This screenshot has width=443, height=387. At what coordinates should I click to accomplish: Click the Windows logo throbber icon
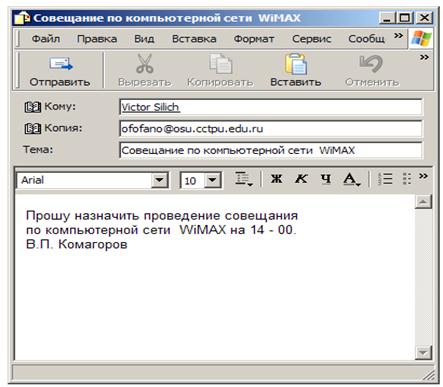pyautogui.click(x=421, y=39)
